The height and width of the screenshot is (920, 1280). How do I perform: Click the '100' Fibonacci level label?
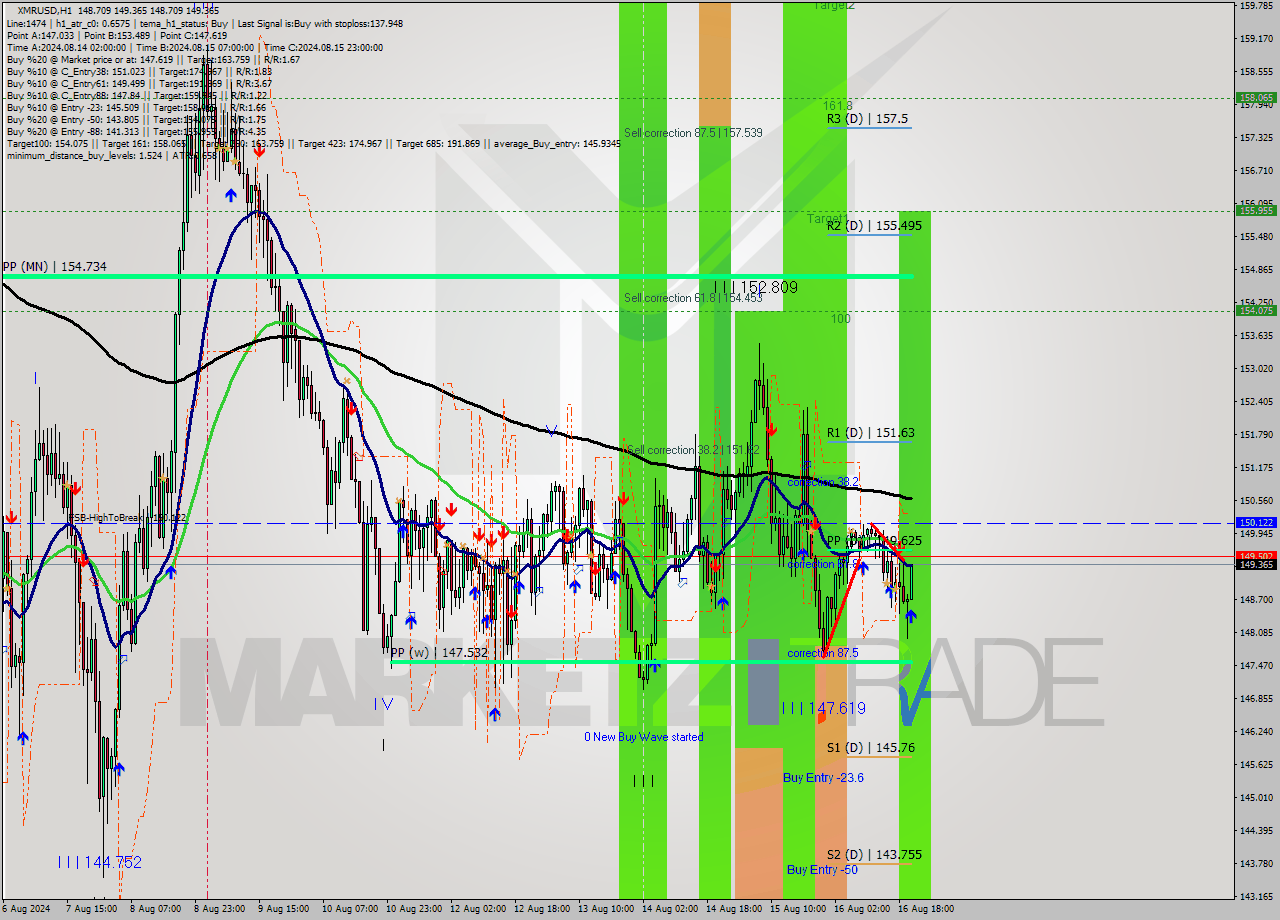pyautogui.click(x=841, y=318)
